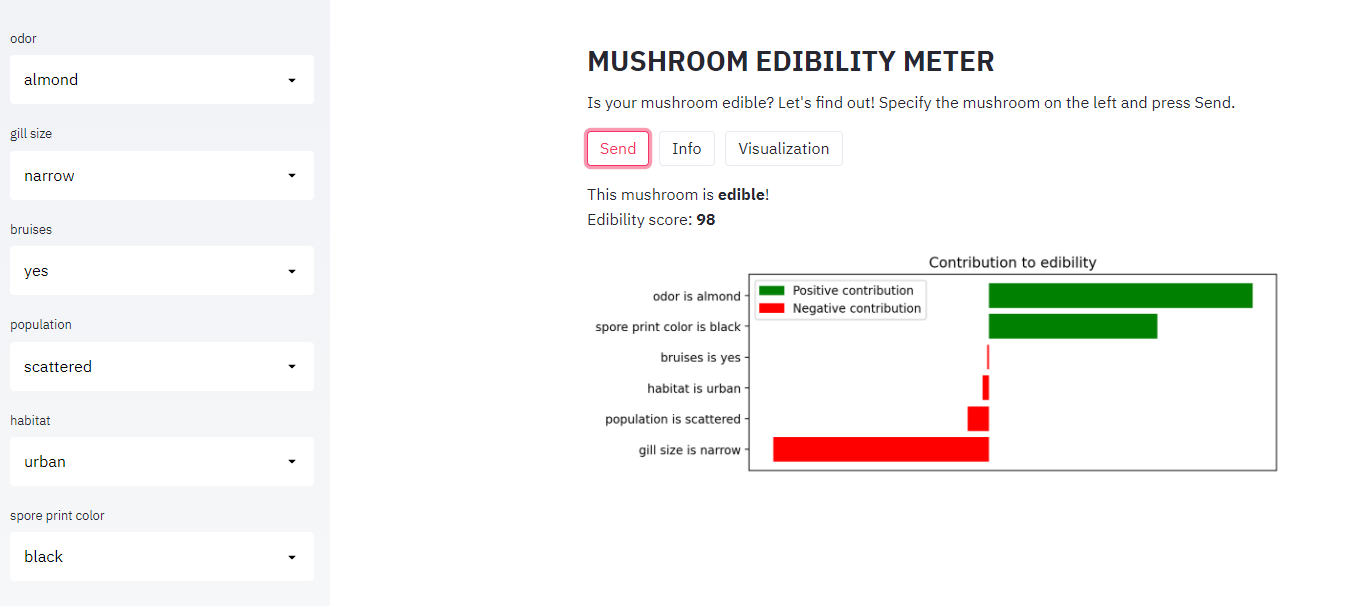Click the odor dropdown arrow icon
This screenshot has height=606, width=1358.
[292, 80]
